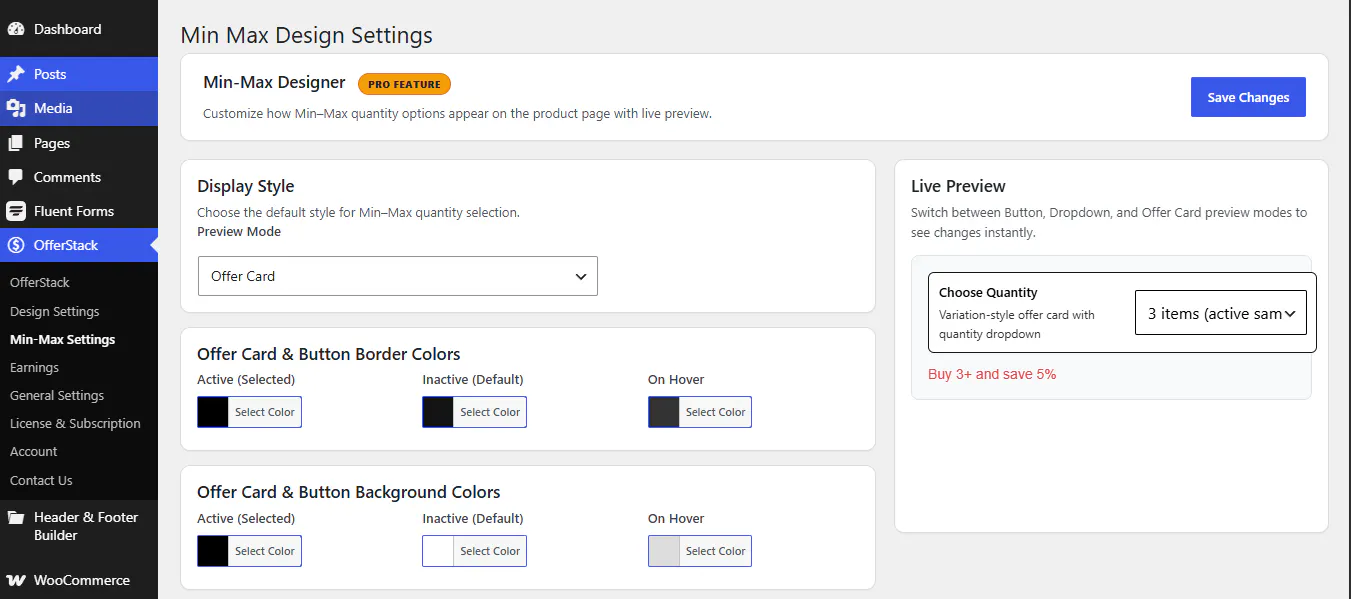Go to Design Settings submenu
1351x599 pixels.
tap(55, 311)
